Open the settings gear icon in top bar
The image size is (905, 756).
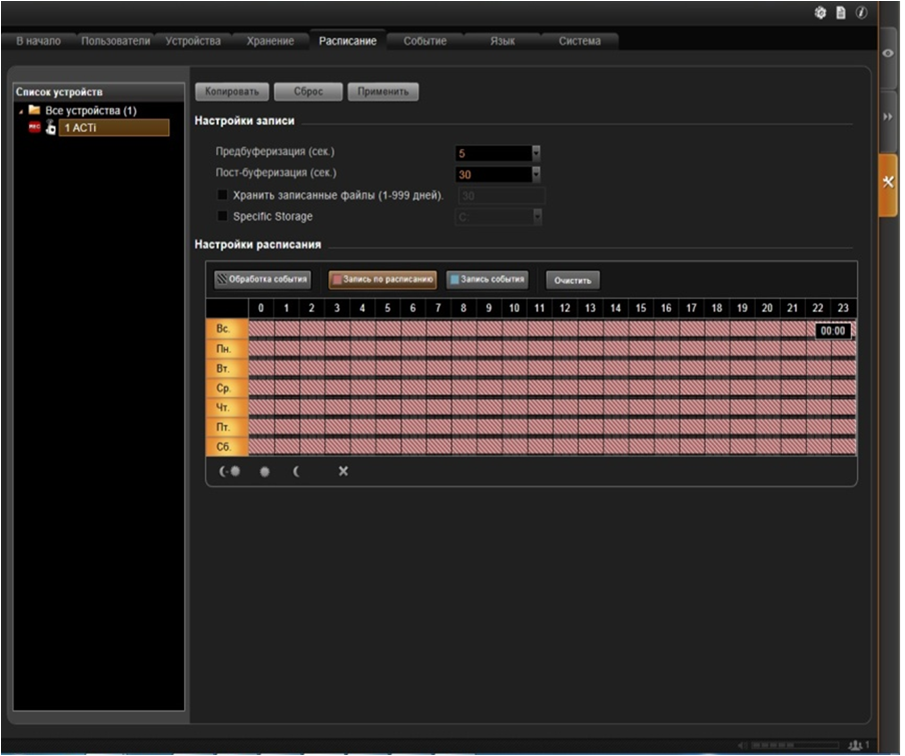click(x=820, y=13)
